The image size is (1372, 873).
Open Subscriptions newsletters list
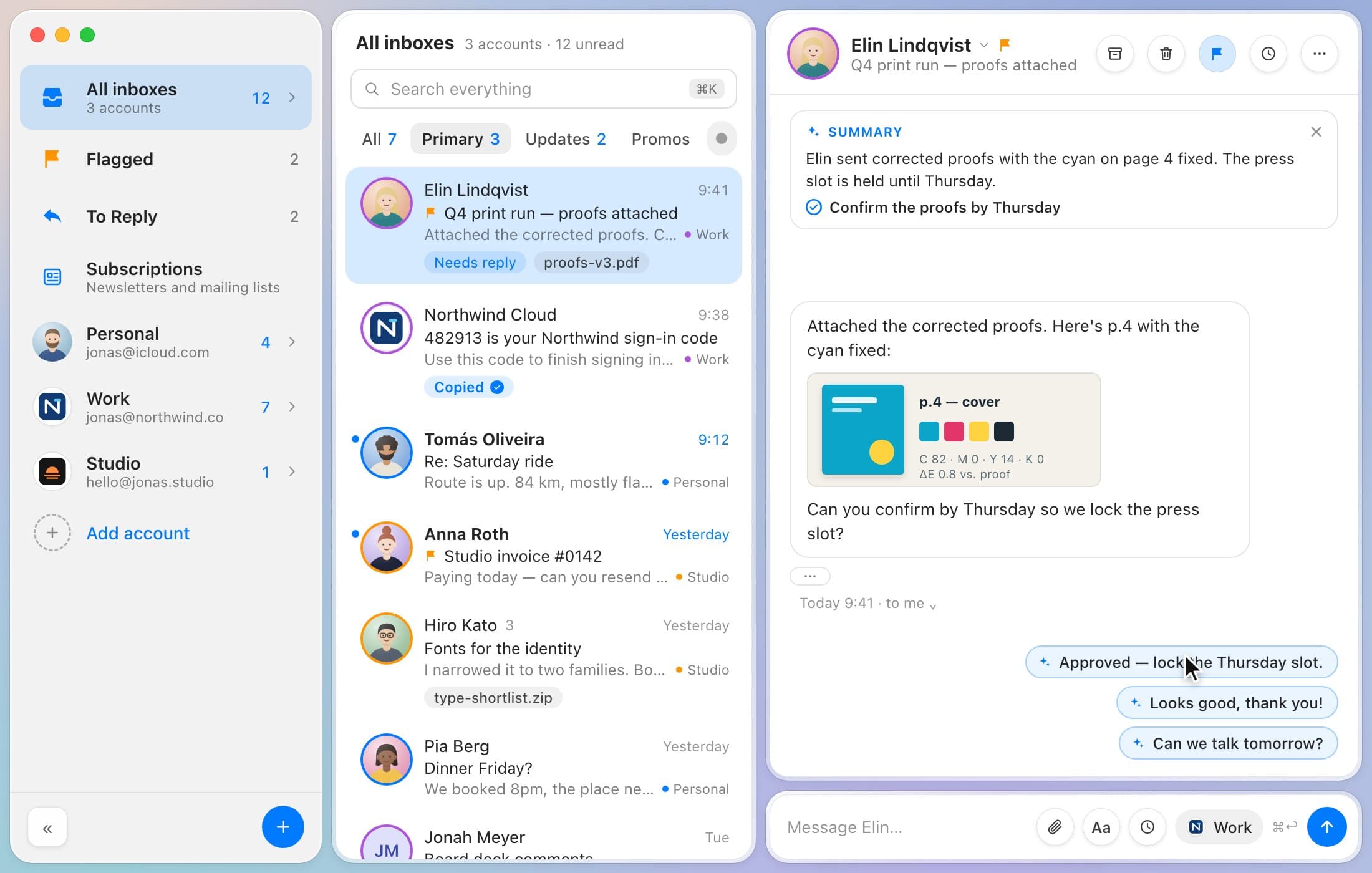tap(166, 277)
